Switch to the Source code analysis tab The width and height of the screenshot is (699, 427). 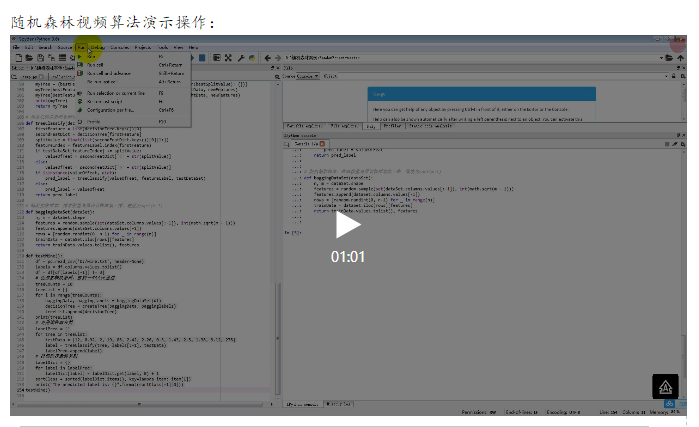coord(430,126)
